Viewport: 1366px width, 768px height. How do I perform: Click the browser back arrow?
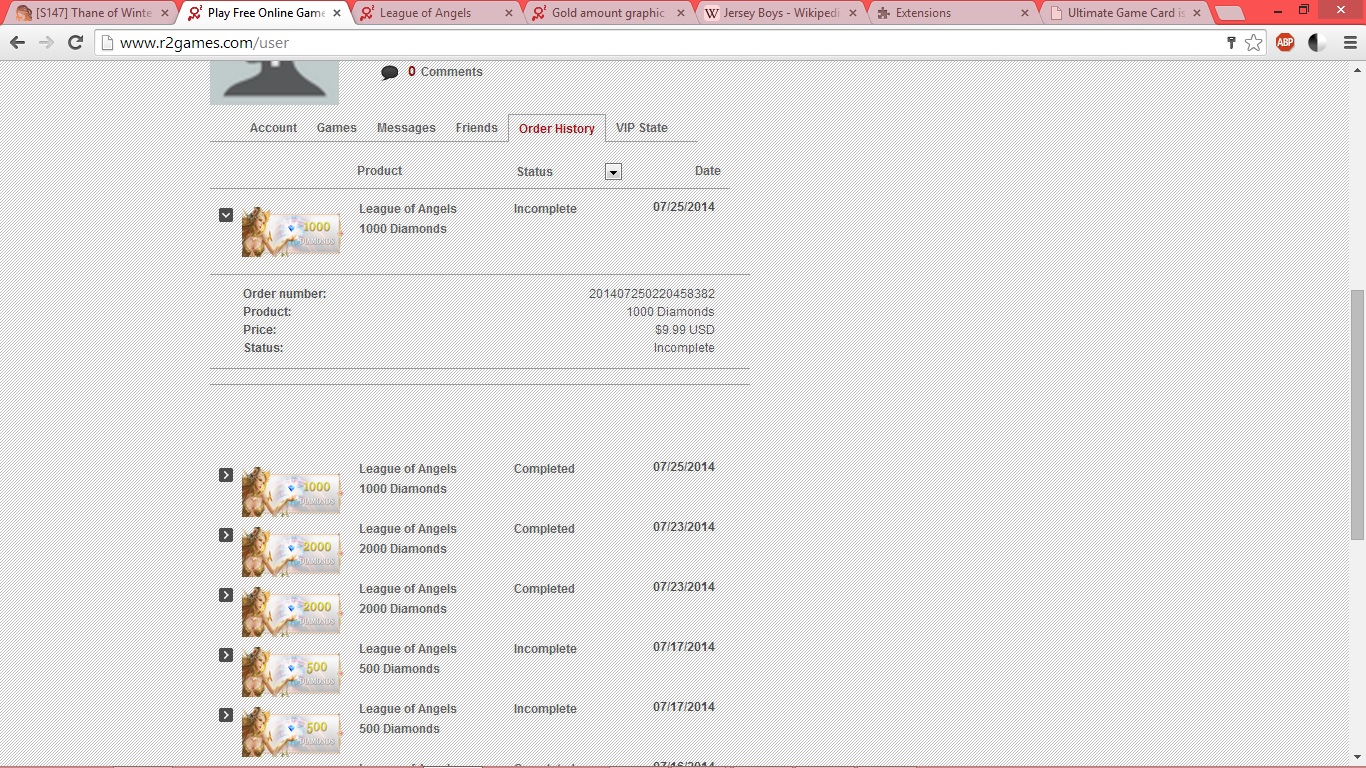click(17, 43)
